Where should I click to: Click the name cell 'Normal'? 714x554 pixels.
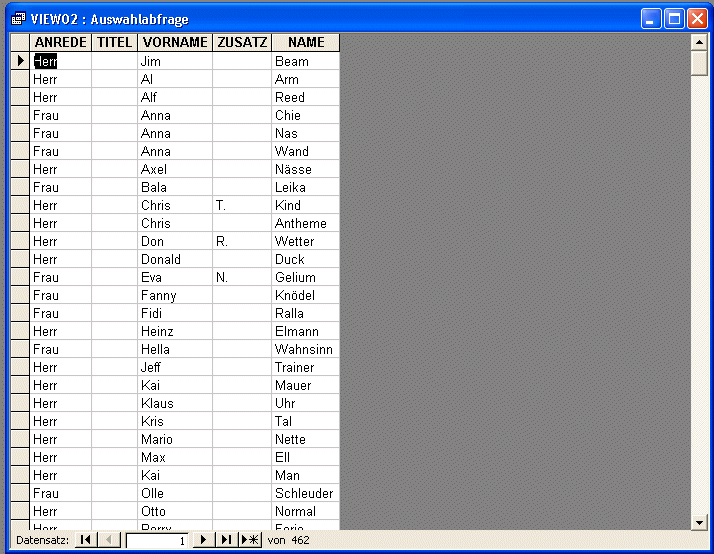pyautogui.click(x=306, y=511)
